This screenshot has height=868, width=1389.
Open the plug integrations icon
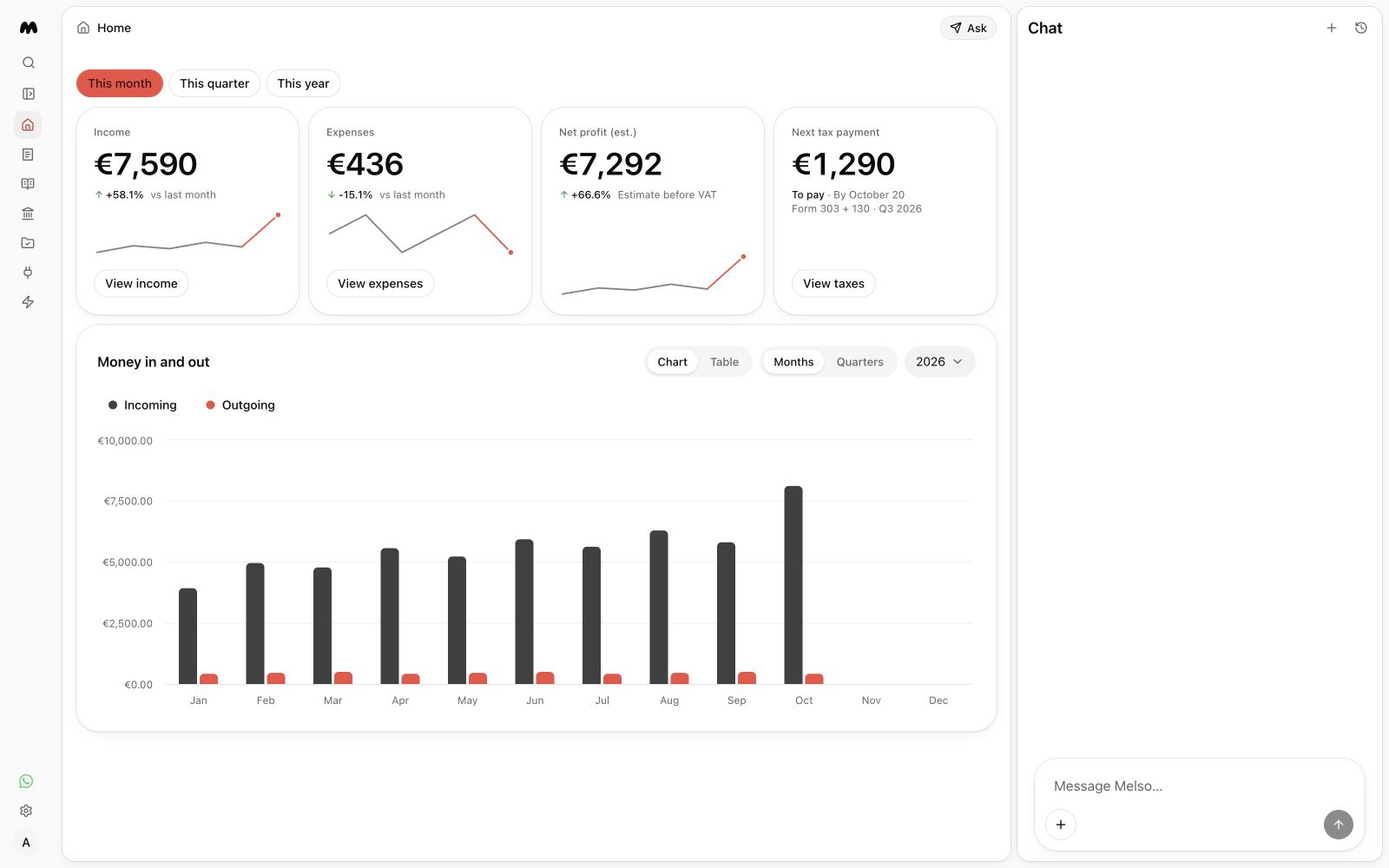click(x=28, y=273)
